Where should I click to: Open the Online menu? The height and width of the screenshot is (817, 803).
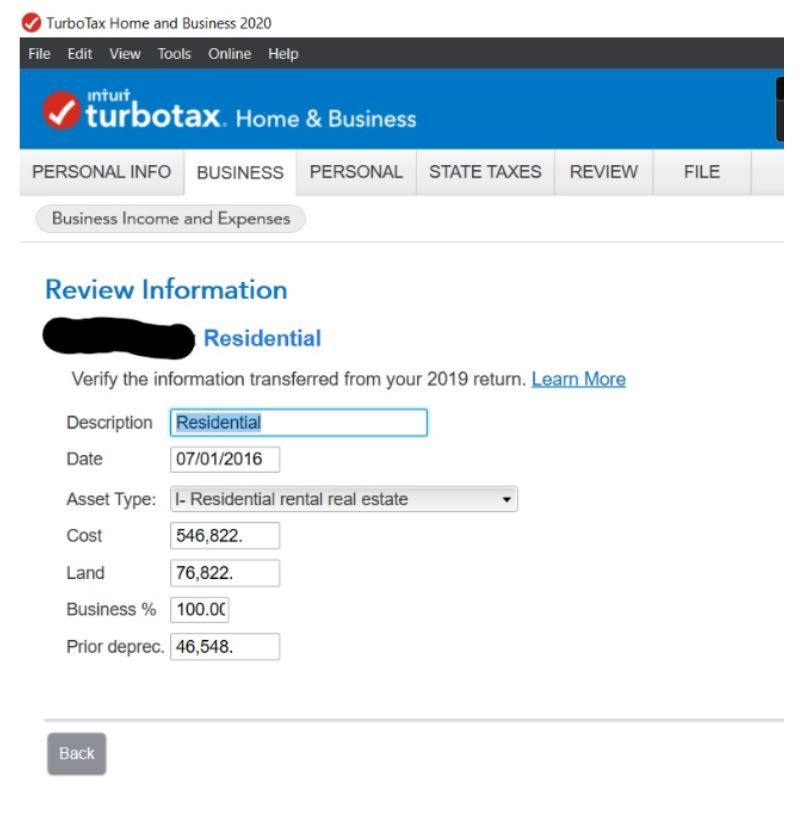(x=230, y=54)
